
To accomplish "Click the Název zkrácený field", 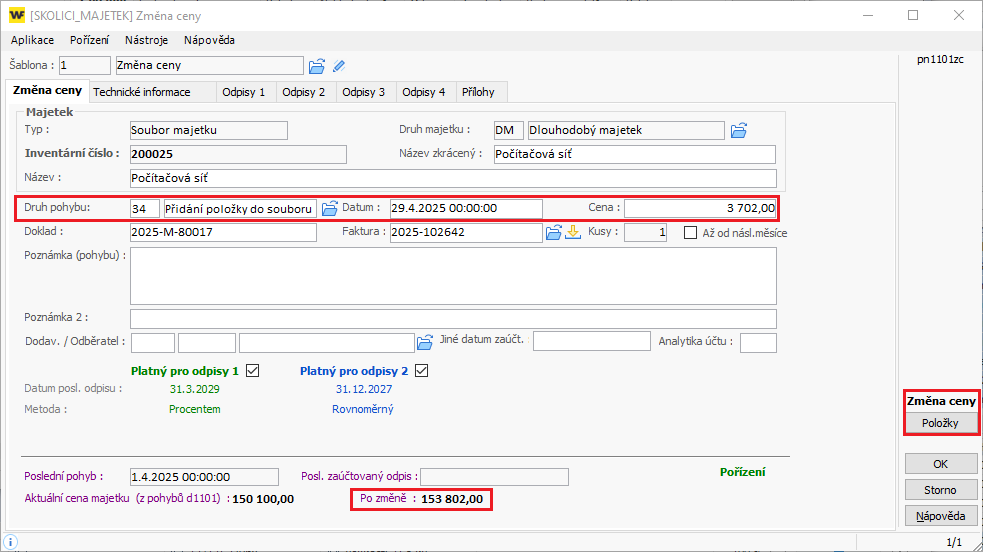I will pyautogui.click(x=634, y=154).
